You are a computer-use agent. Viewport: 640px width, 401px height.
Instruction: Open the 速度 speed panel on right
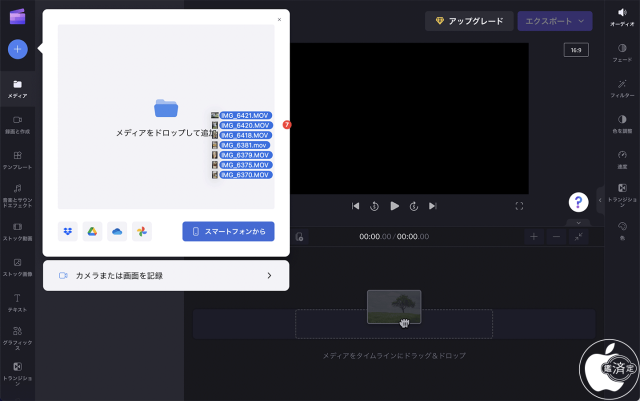pyautogui.click(x=622, y=160)
